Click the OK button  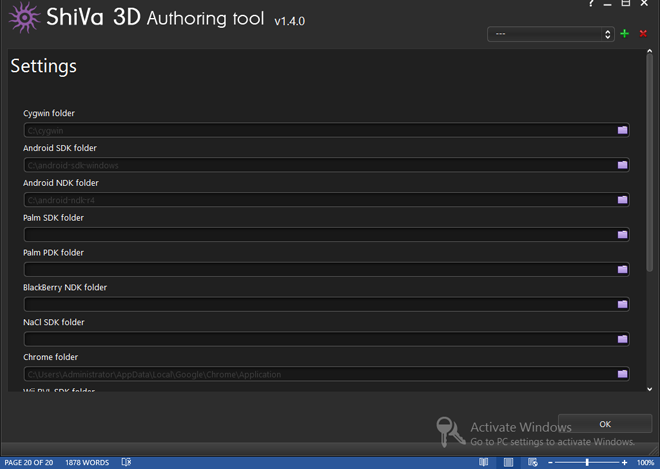[605, 424]
